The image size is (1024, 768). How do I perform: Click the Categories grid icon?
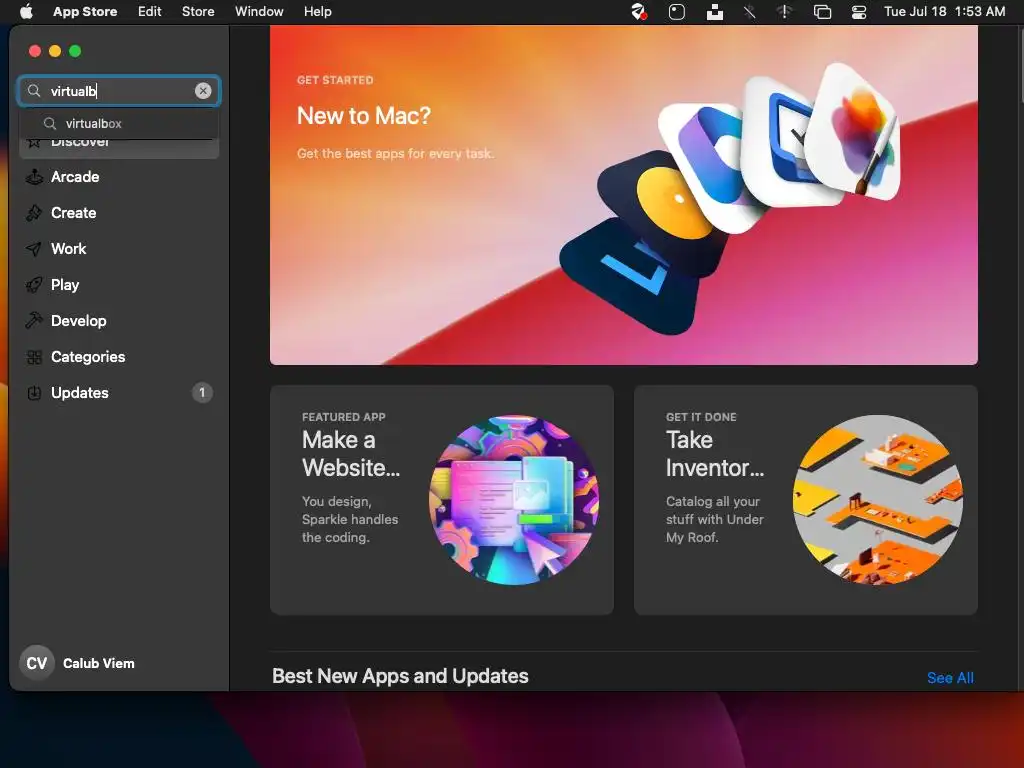click(34, 357)
